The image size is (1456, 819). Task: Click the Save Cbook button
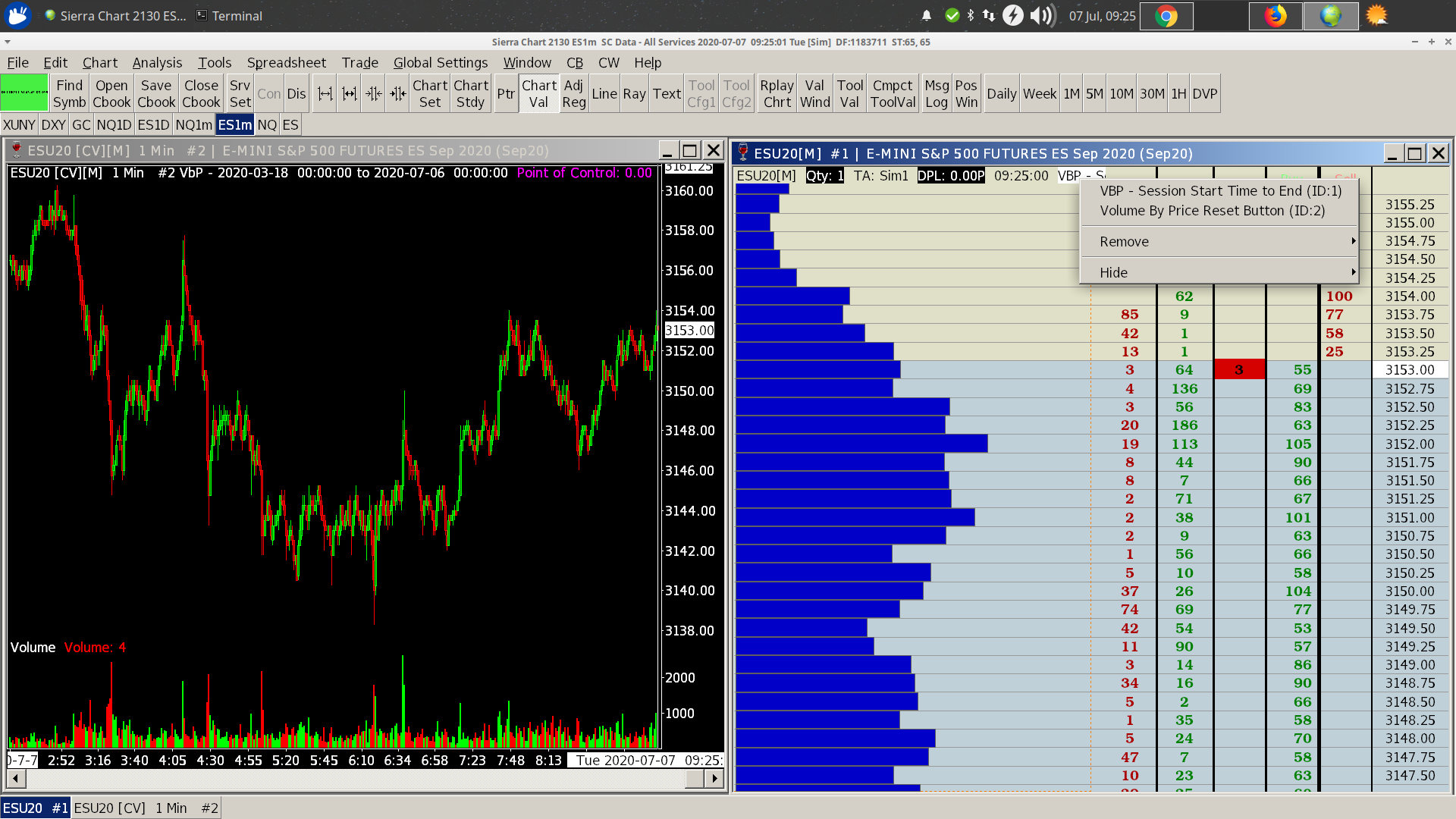coord(156,93)
